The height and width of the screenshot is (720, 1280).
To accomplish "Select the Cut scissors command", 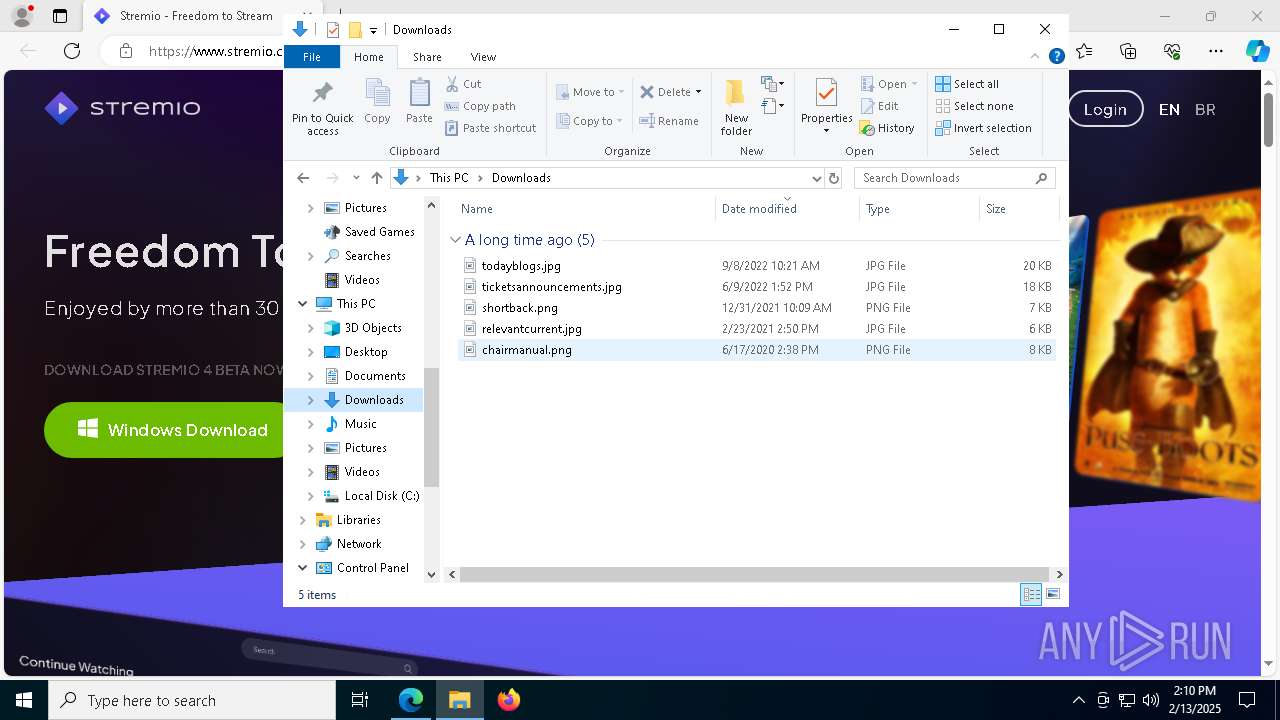I will tap(463, 84).
